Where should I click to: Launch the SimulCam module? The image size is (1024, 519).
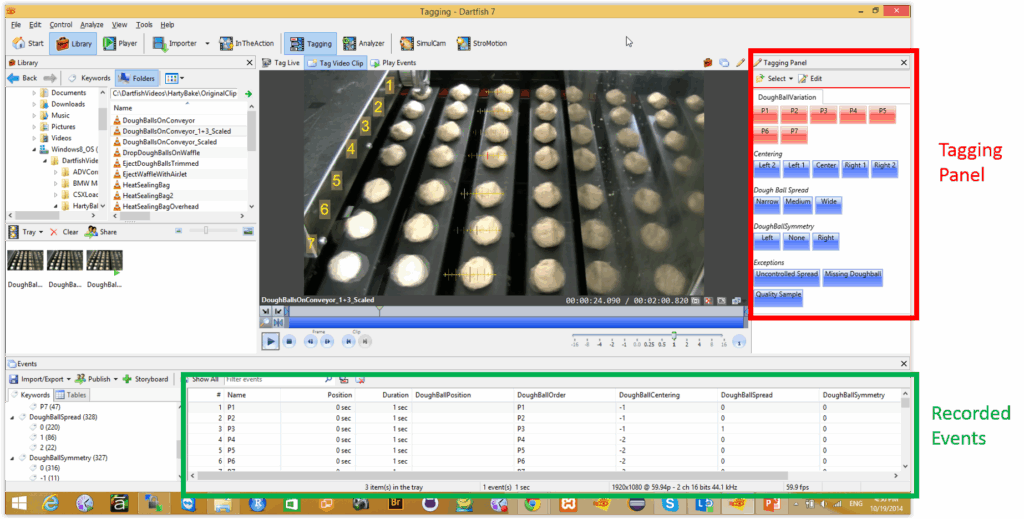coord(423,43)
